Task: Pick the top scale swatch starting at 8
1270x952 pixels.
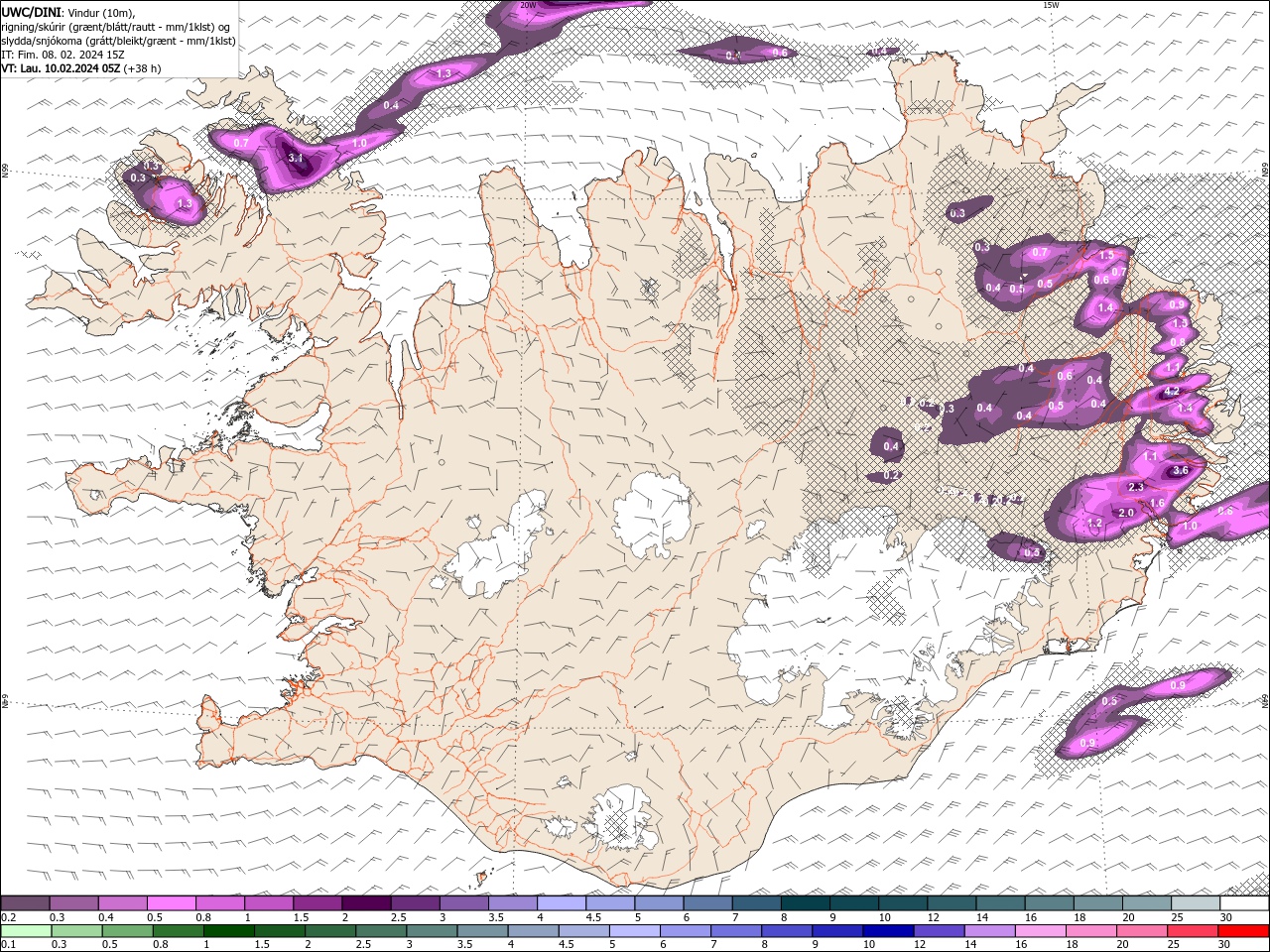Action: coord(806,903)
